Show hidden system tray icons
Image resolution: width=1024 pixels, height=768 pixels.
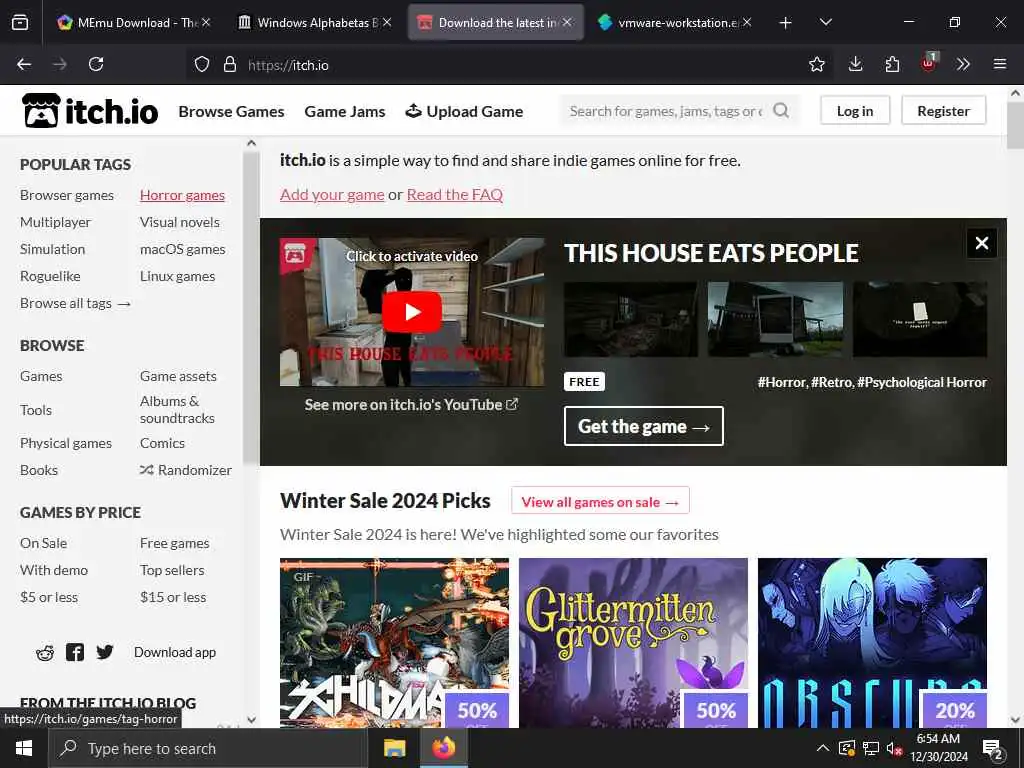[823, 748]
